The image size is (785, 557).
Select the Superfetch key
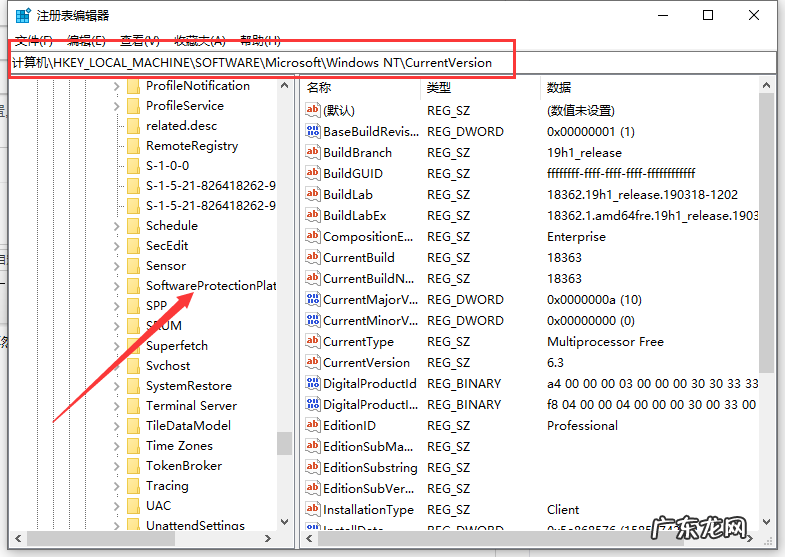click(x=177, y=346)
